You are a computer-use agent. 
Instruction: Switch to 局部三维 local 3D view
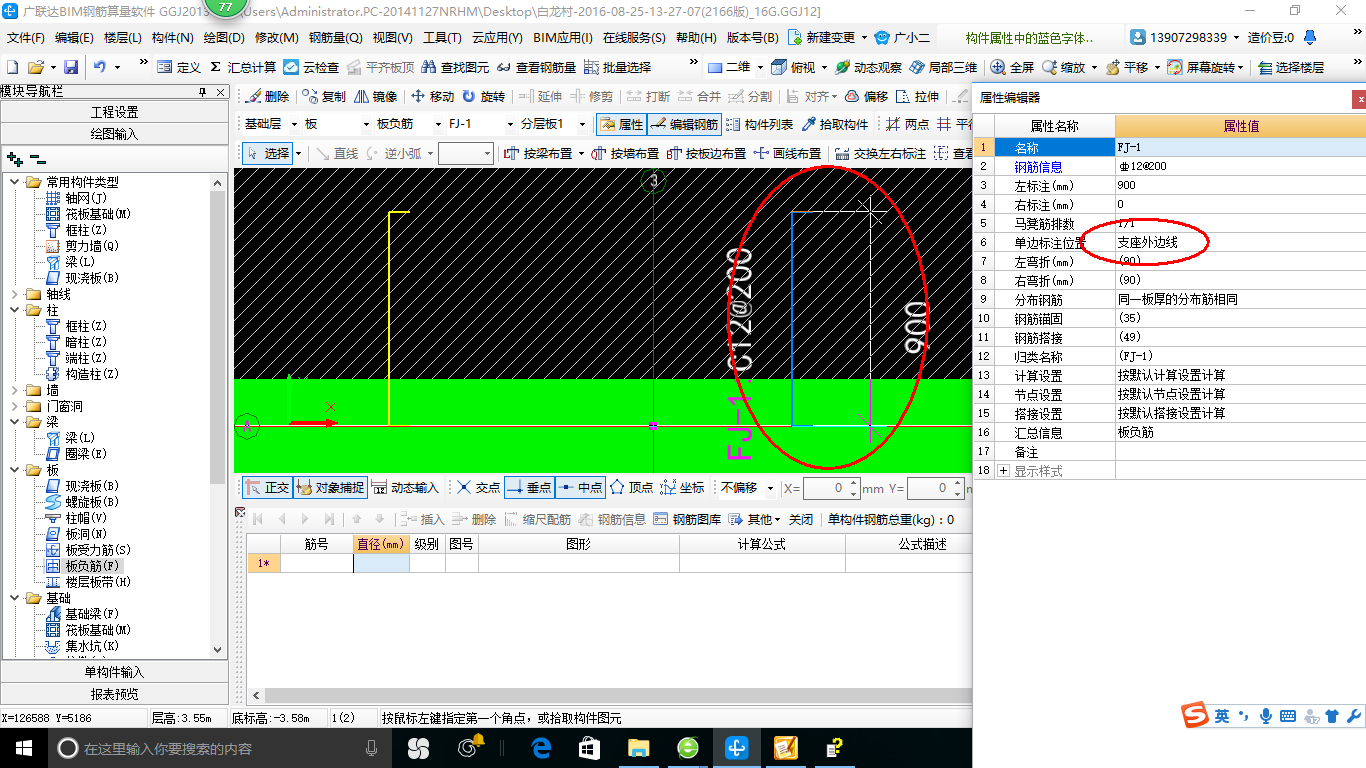coord(943,67)
